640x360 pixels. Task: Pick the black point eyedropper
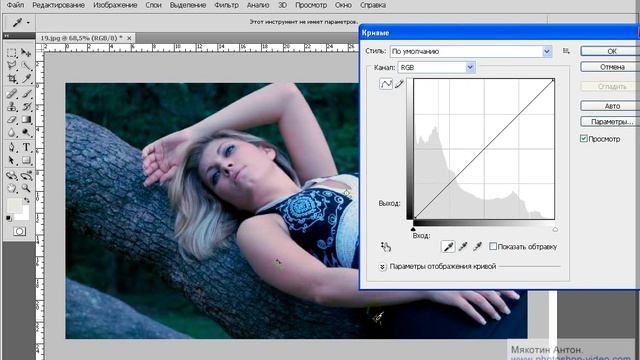448,247
